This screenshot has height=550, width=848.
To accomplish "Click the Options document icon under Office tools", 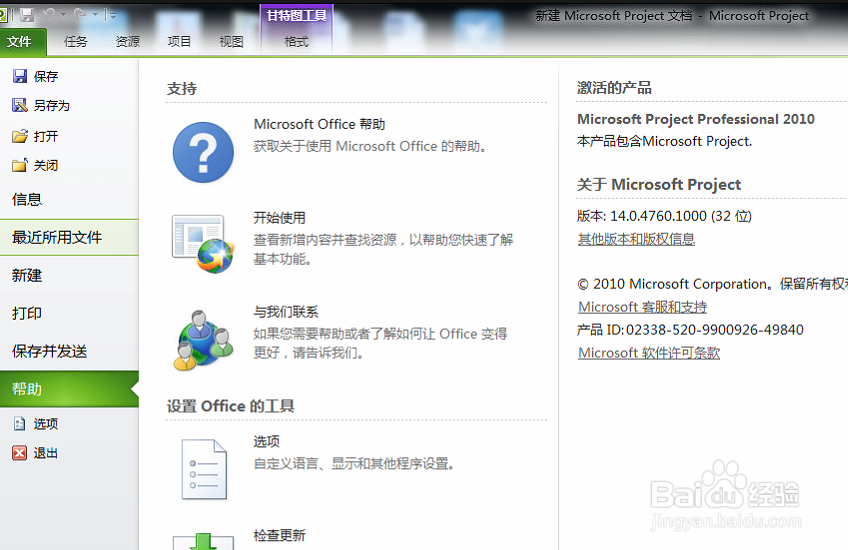I will pyautogui.click(x=204, y=469).
